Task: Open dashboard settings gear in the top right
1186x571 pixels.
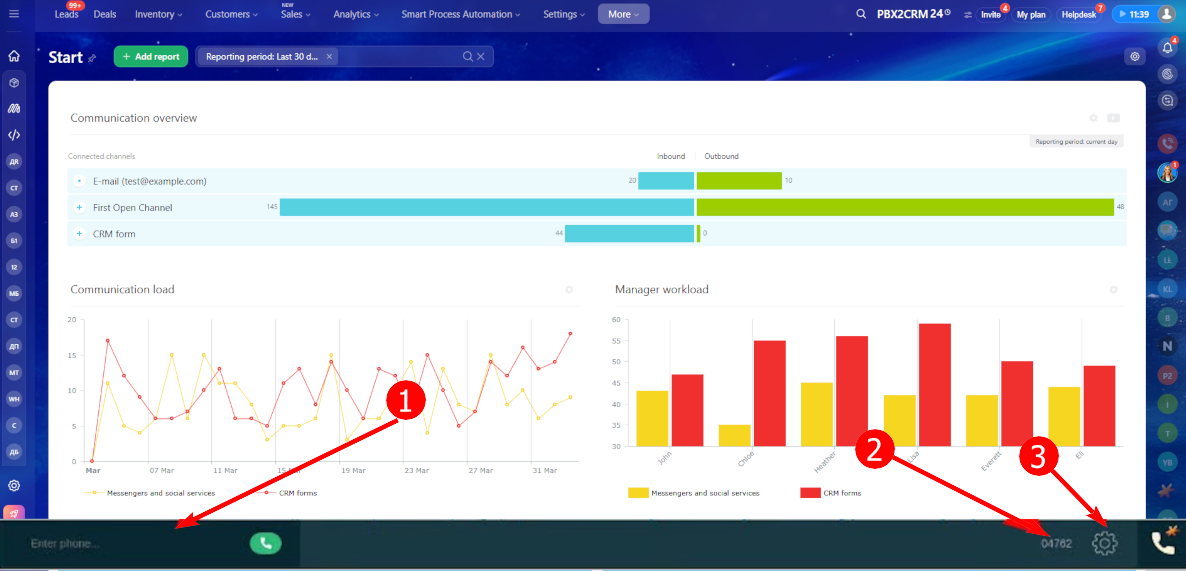Action: pos(1134,56)
